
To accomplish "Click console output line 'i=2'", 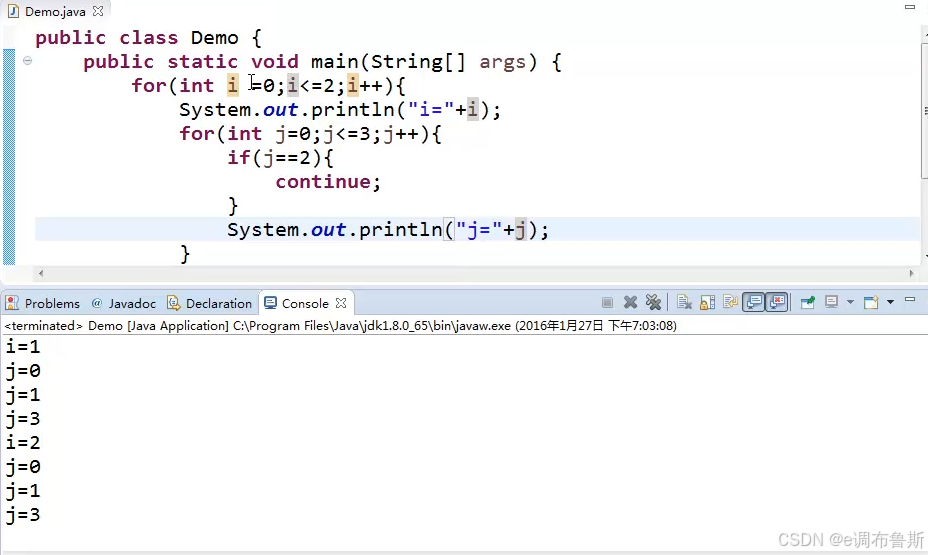I will click(x=22, y=443).
